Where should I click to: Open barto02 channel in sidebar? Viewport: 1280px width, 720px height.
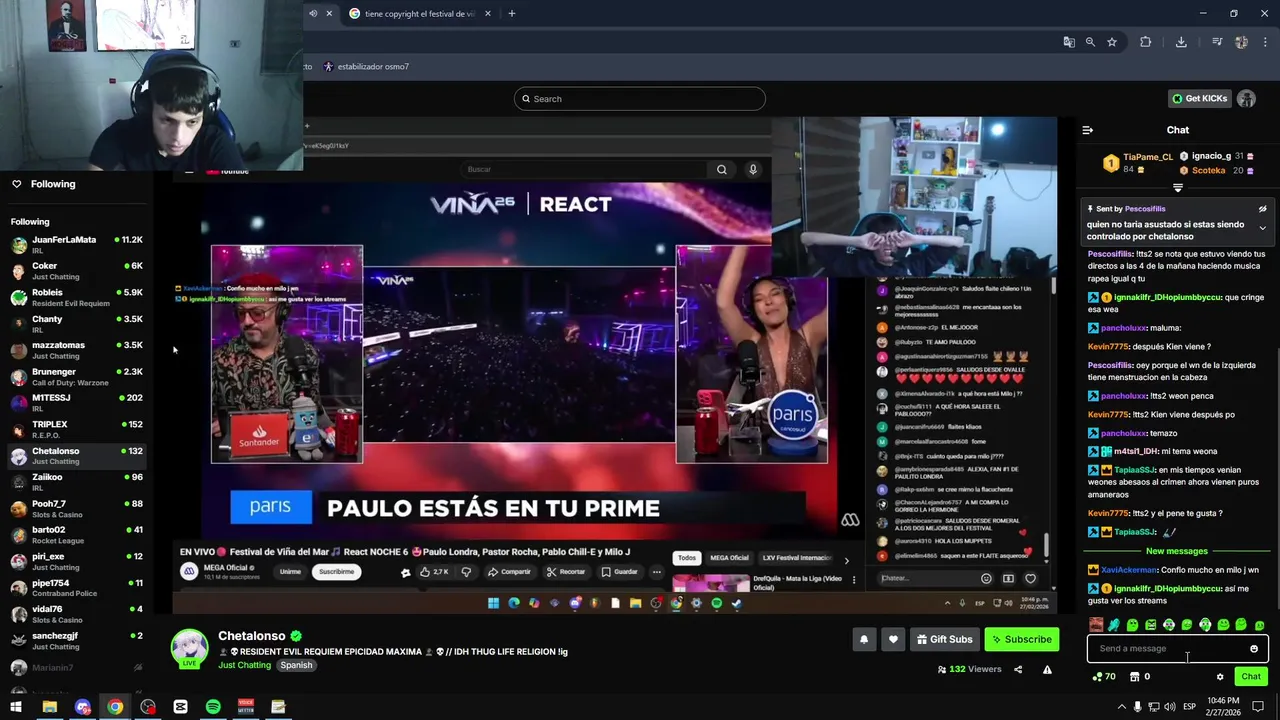tap(77, 535)
